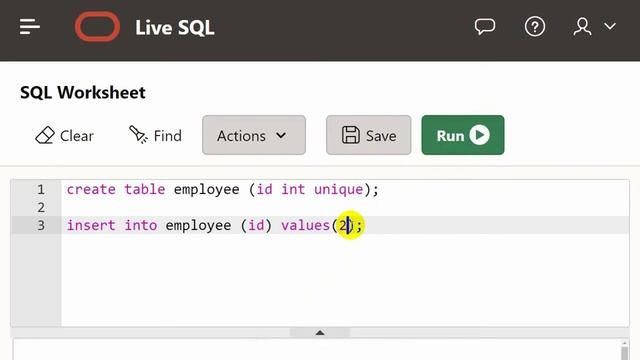
Task: Save the SQL worksheet
Action: pos(369,135)
